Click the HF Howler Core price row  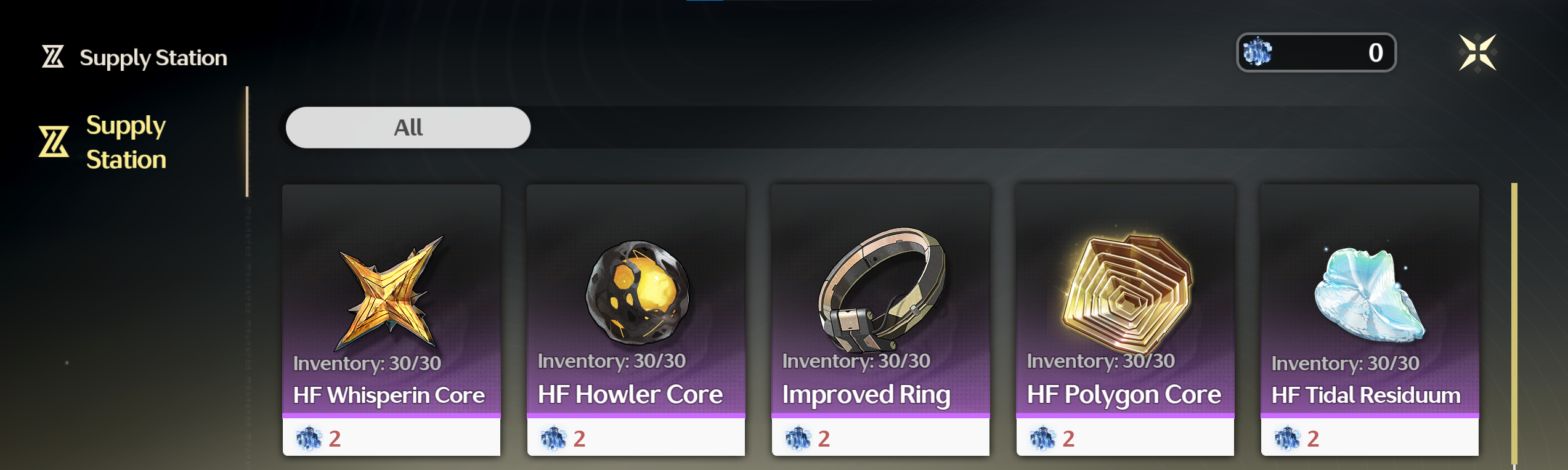[636, 438]
